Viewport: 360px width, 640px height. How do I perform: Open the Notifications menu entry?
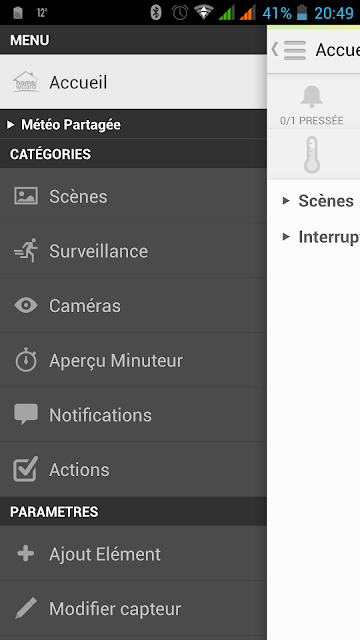[133, 415]
